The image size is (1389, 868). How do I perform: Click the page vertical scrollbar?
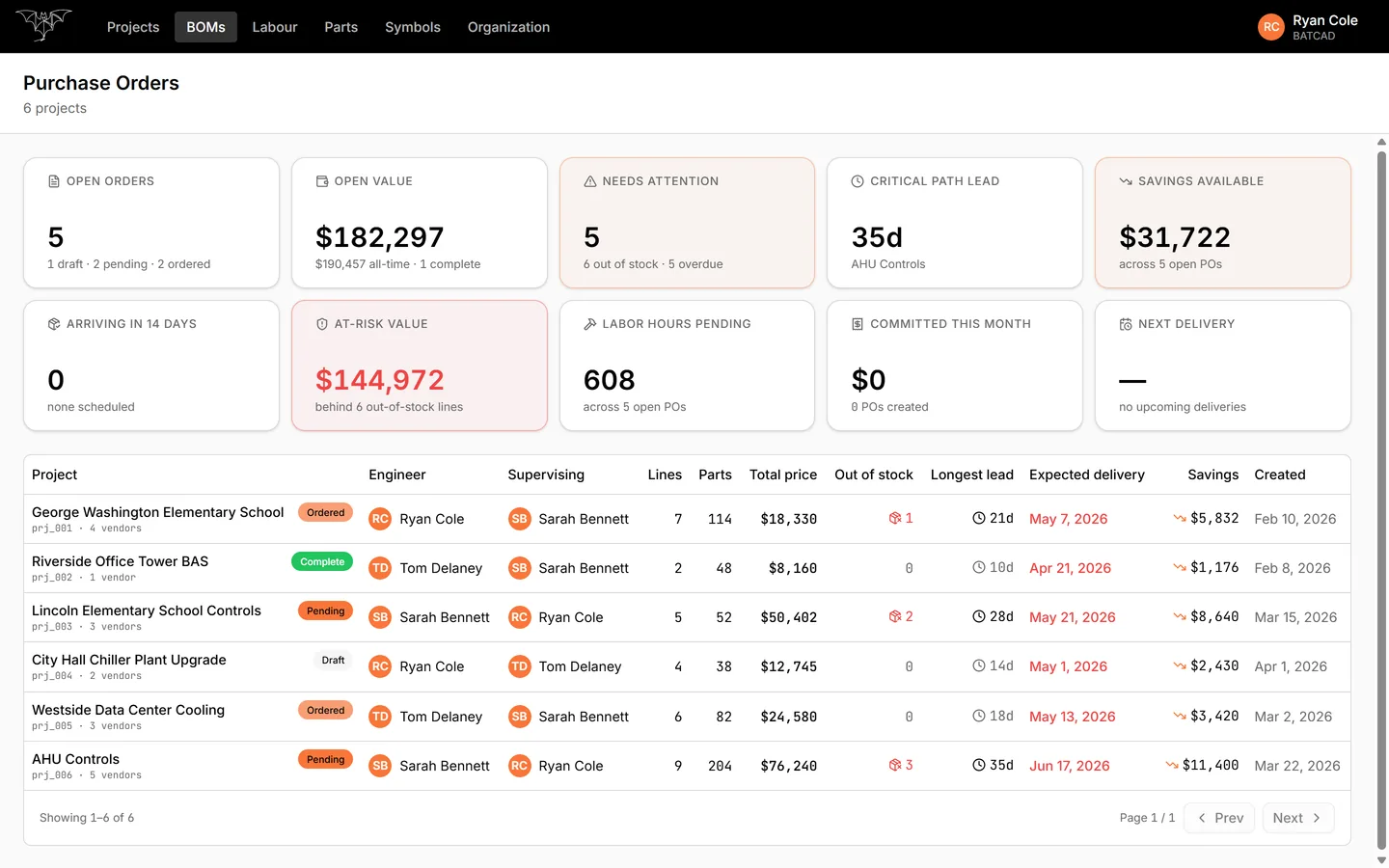1381,501
